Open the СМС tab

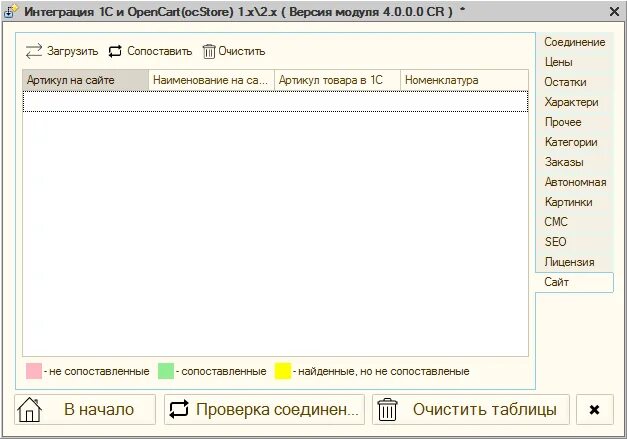point(574,222)
